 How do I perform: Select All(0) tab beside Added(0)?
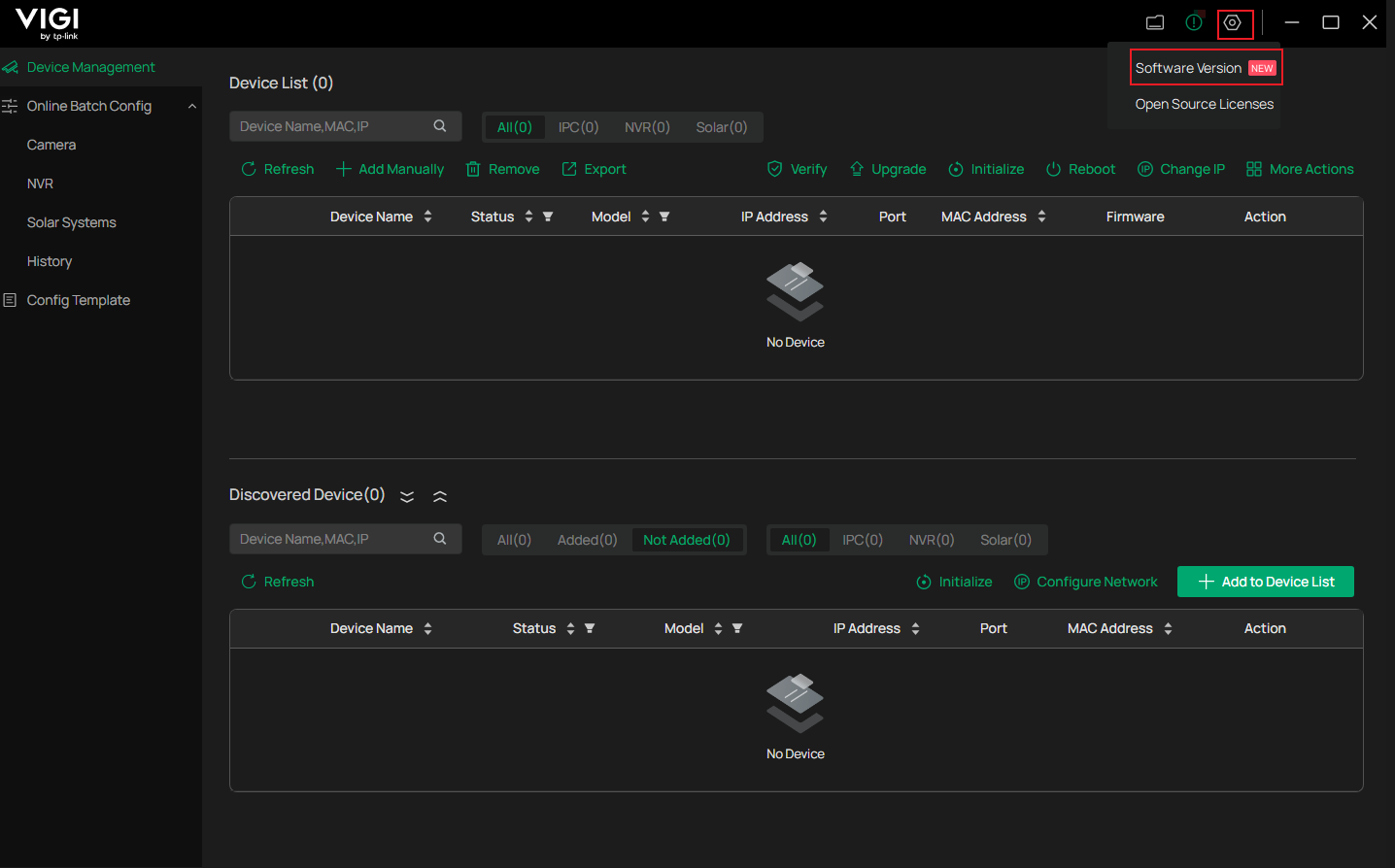(514, 540)
